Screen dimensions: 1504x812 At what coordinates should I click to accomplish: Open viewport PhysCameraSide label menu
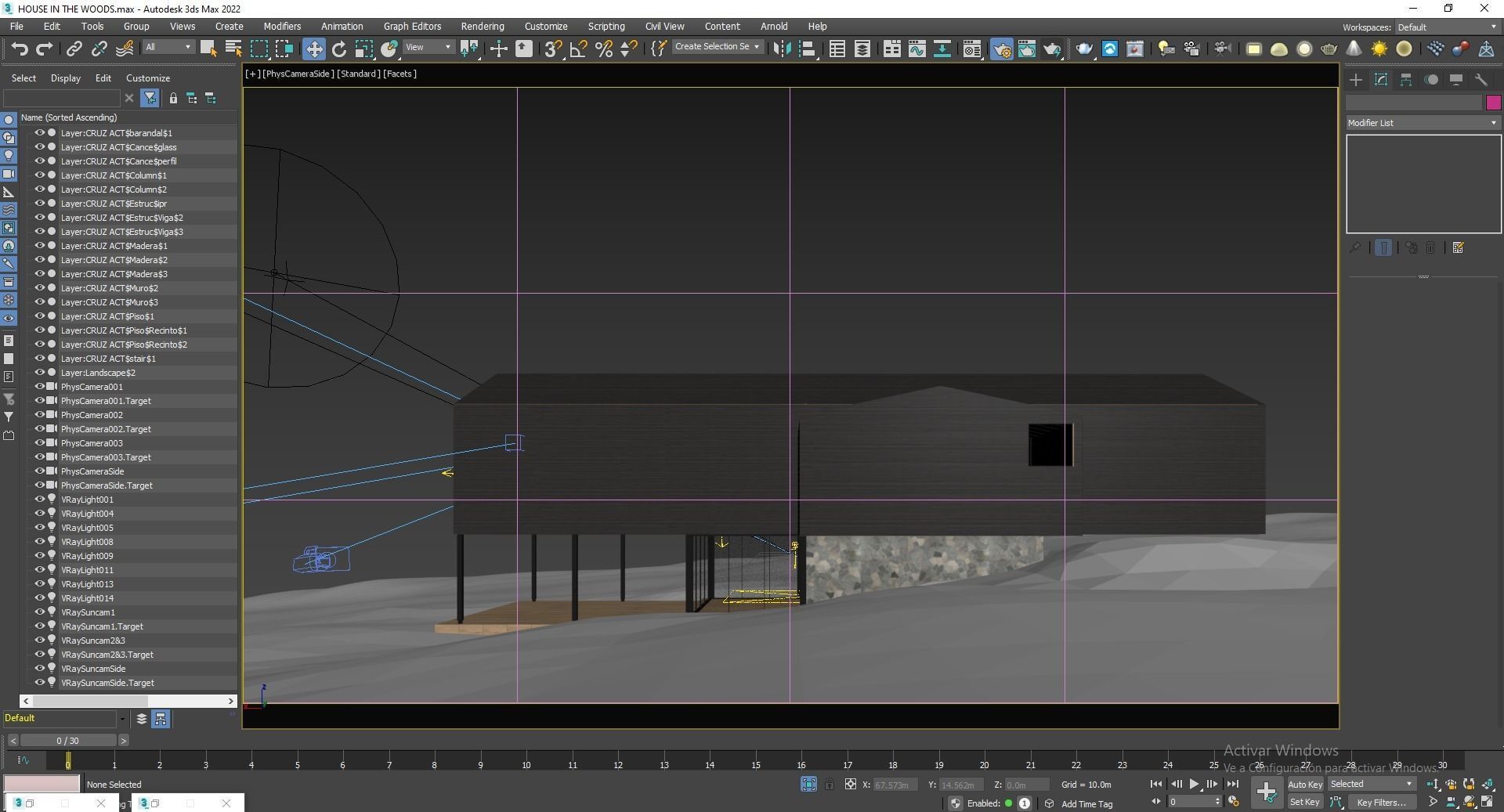pyautogui.click(x=298, y=74)
